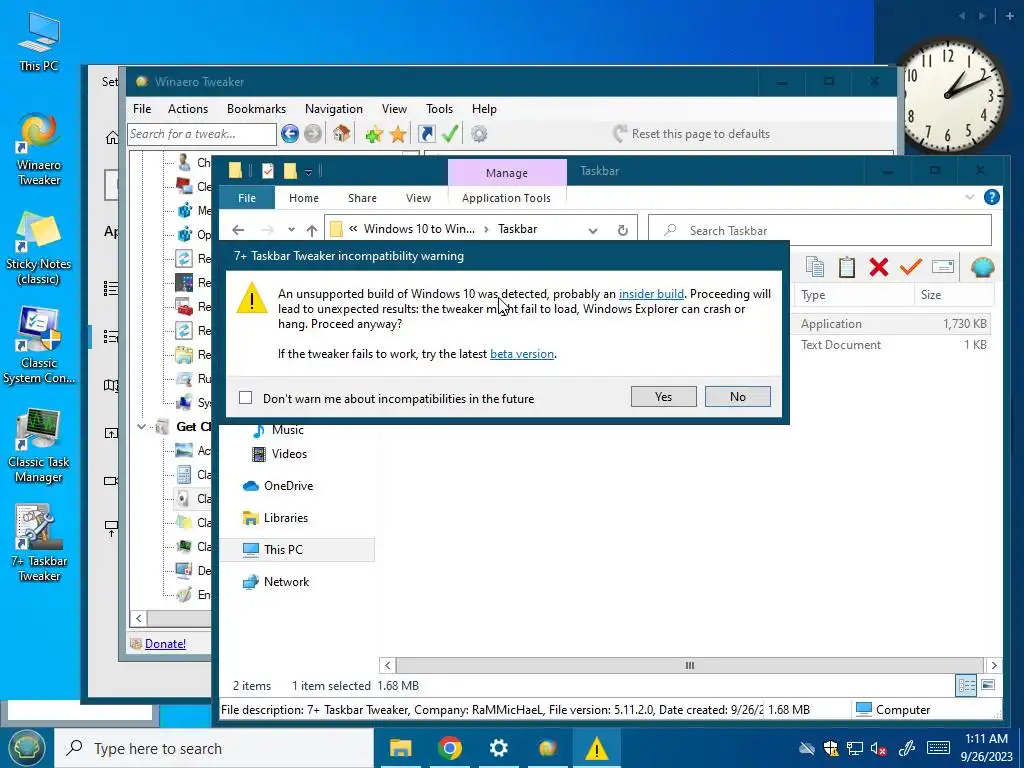Switch Explorer to Large icons view
1024x768 pixels.
[988, 685]
